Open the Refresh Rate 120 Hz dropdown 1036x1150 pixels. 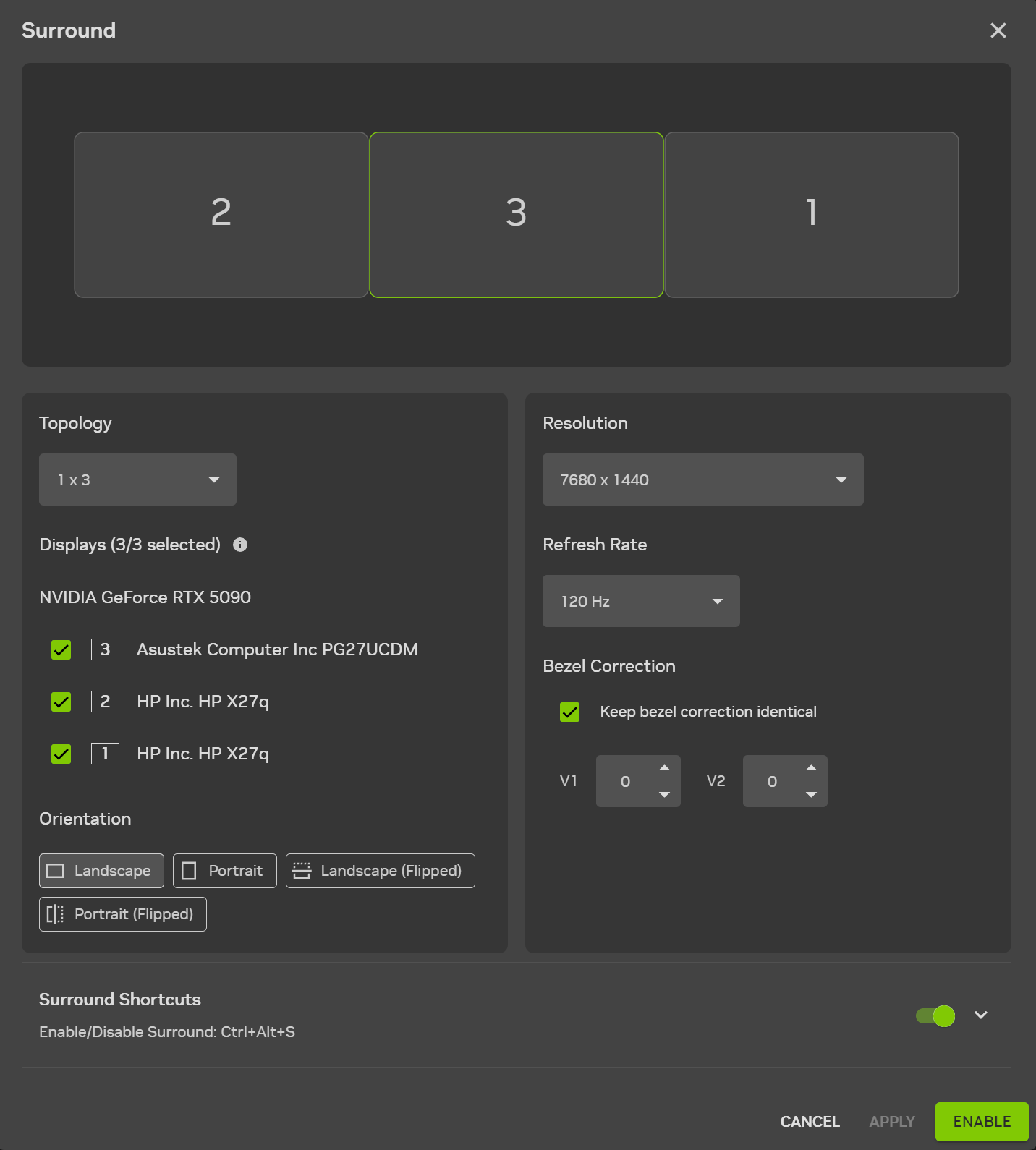click(x=641, y=601)
